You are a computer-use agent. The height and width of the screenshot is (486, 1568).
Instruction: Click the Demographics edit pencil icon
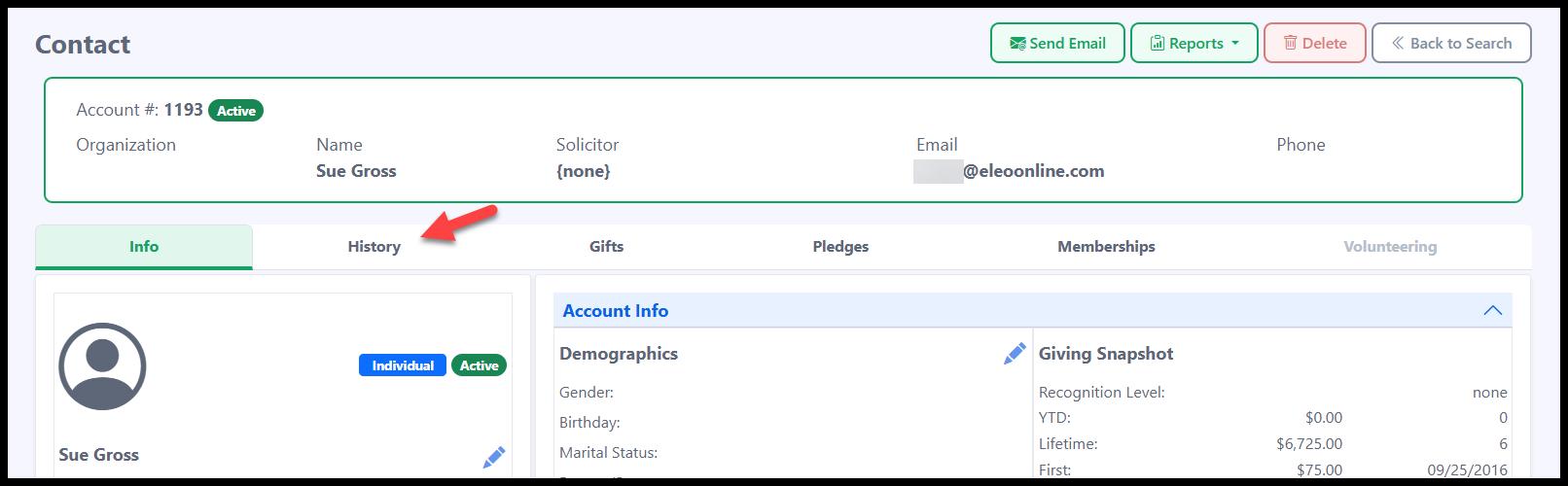(1015, 354)
